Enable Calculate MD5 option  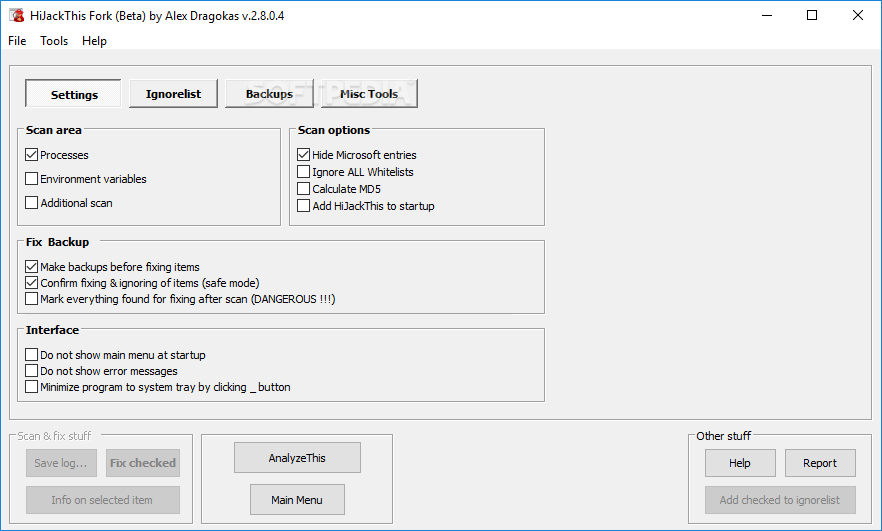click(303, 188)
